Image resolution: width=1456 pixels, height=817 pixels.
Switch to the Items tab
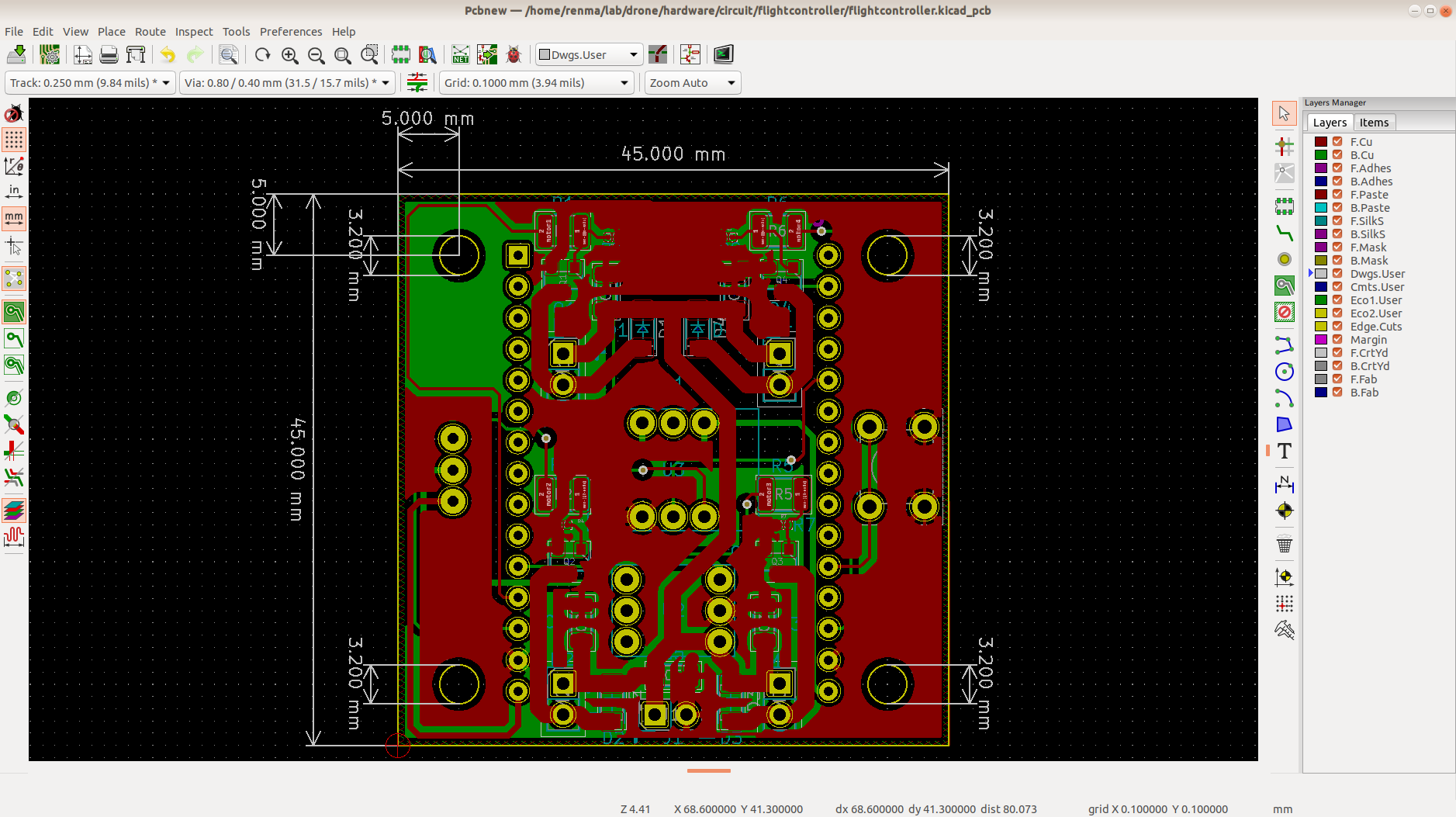[x=1374, y=123]
